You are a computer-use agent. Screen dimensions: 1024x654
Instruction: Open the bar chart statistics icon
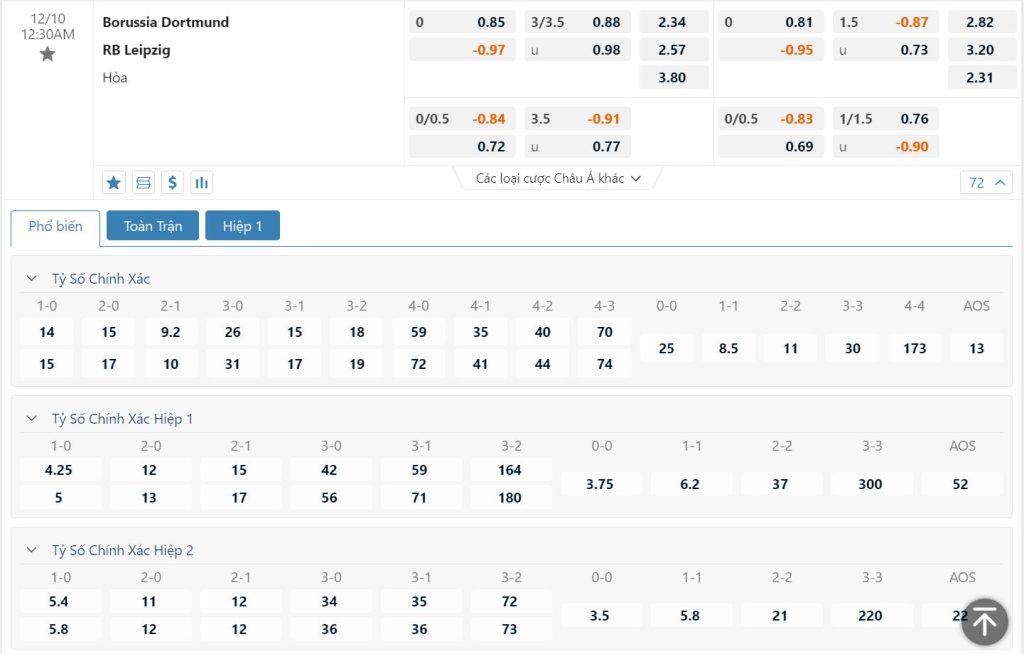pyautogui.click(x=202, y=182)
